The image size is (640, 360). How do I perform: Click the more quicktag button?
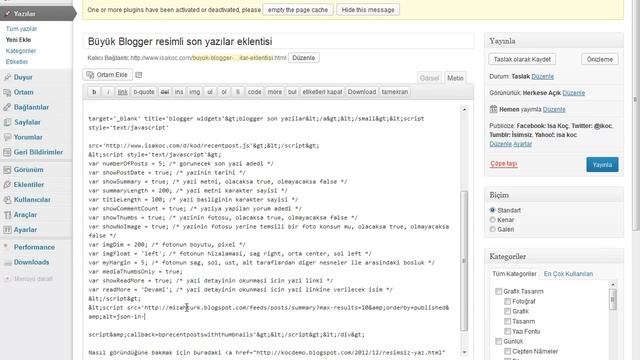coord(274,92)
